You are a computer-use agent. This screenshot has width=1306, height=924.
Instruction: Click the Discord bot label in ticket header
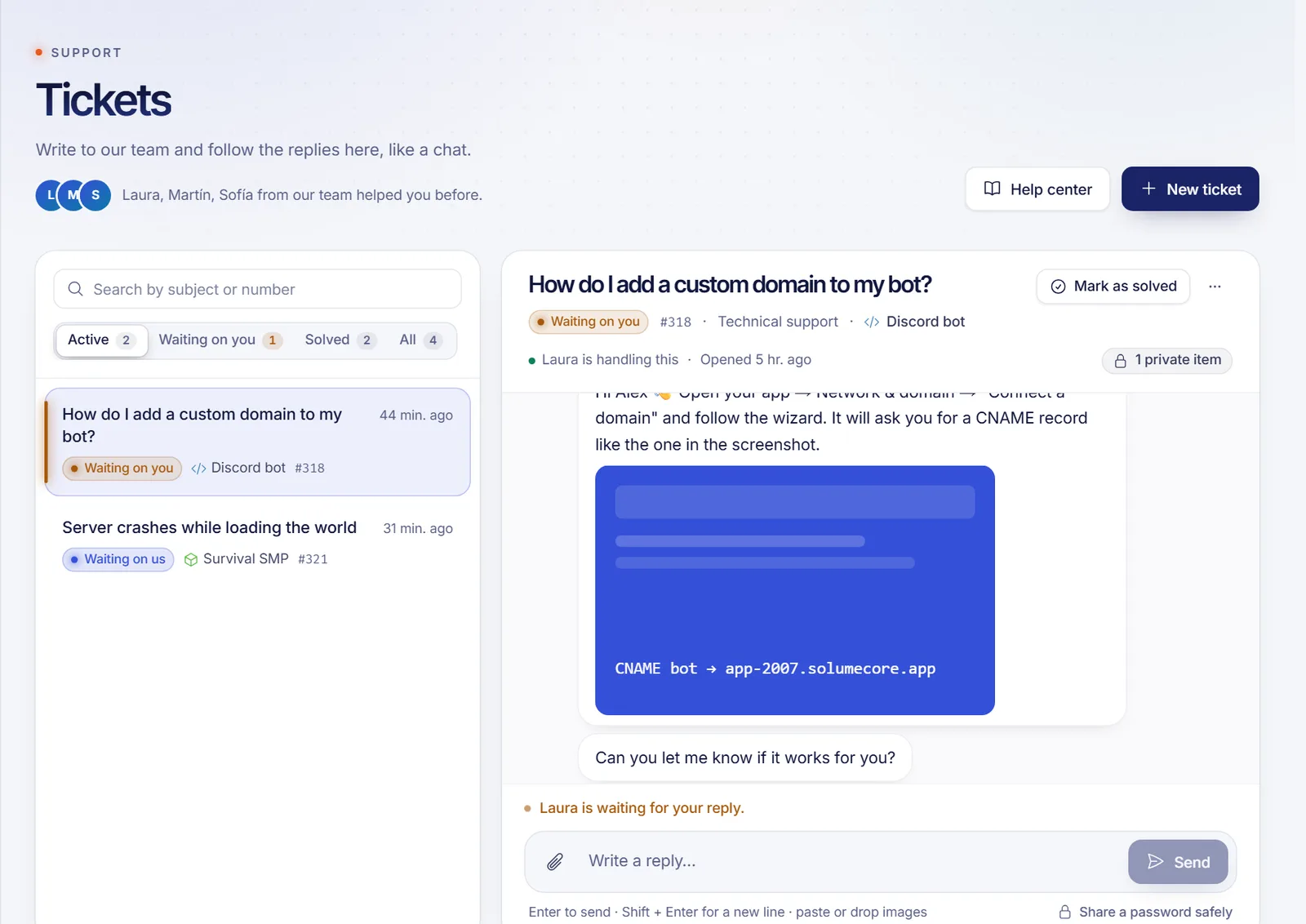(x=926, y=322)
